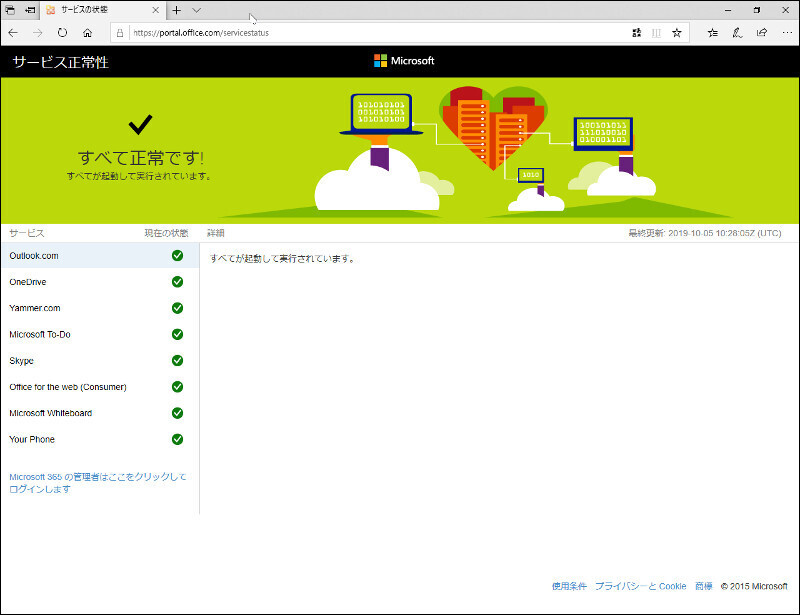Select Microsoft To-Do service row

pyautogui.click(x=99, y=334)
